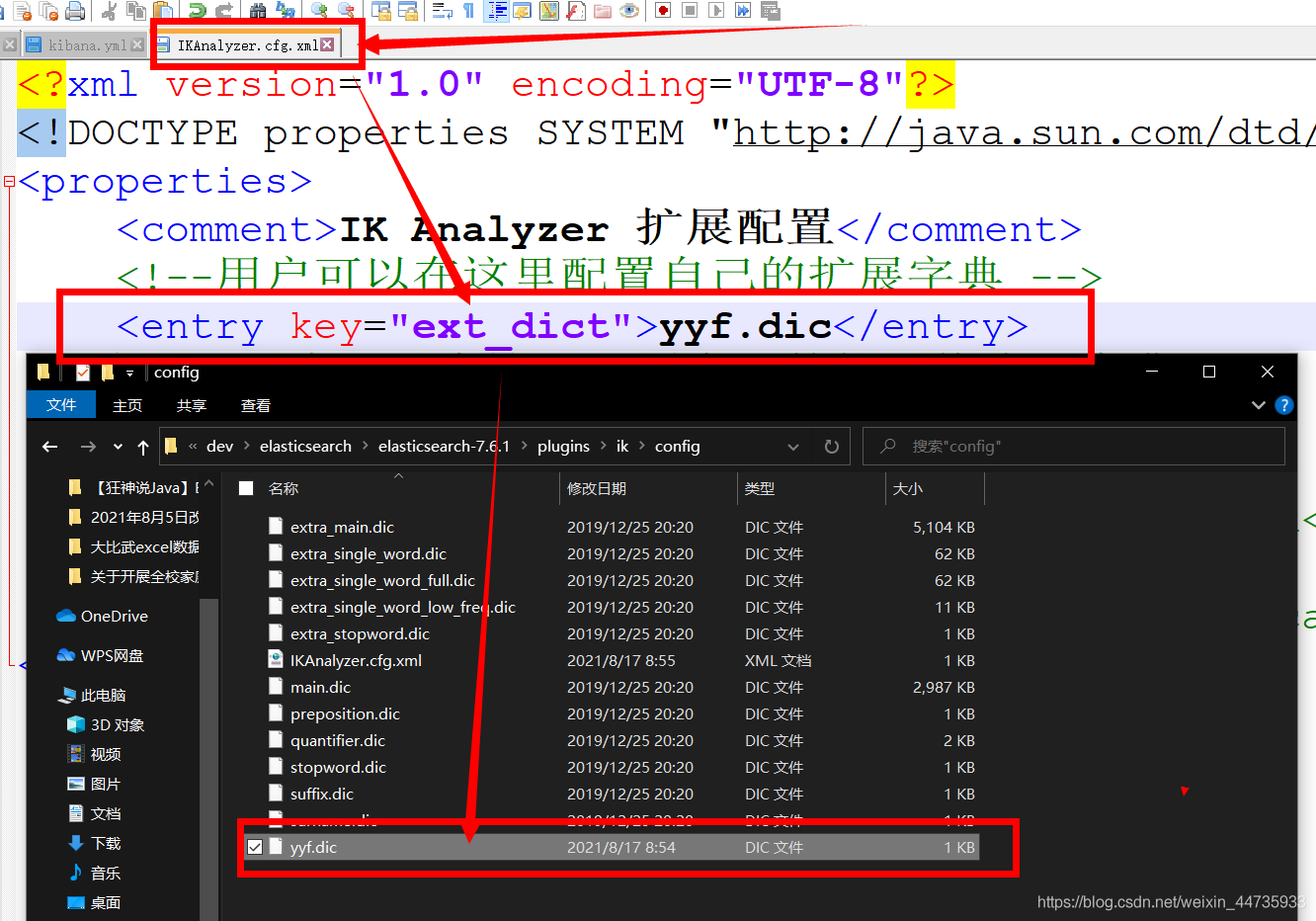The width and height of the screenshot is (1316, 921).
Task: Open the 查看 ribbon tab
Action: point(256,405)
